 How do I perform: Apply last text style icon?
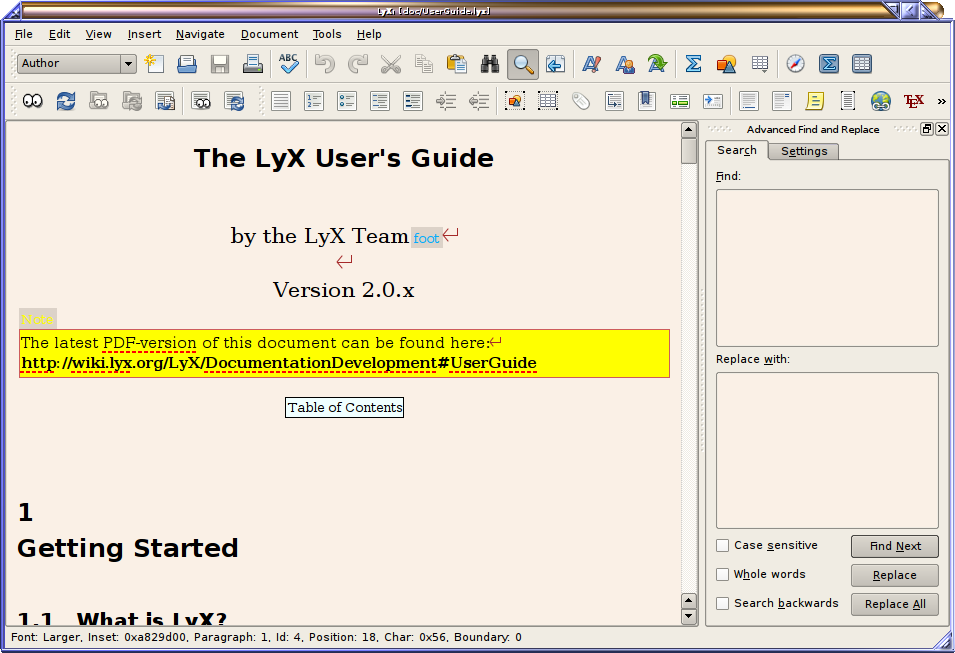(x=657, y=64)
